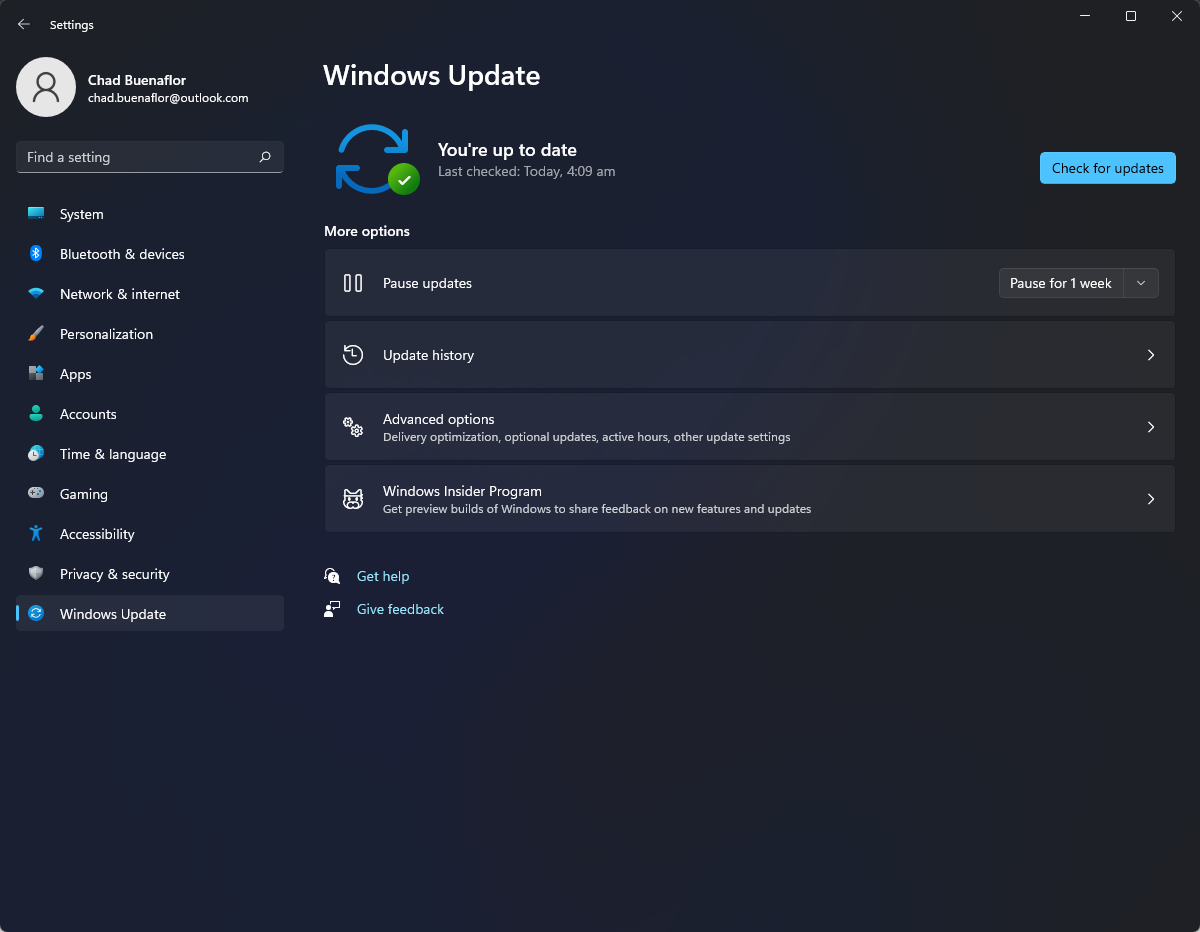Viewport: 1200px width, 932px height.
Task: Select Privacy & security category
Action: (x=150, y=574)
